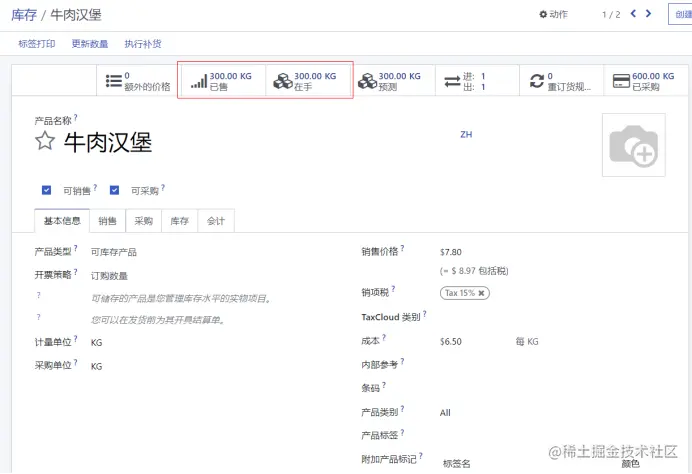Open the 已售 300.00 KG sales stat
692x474 pixels.
click(x=223, y=81)
